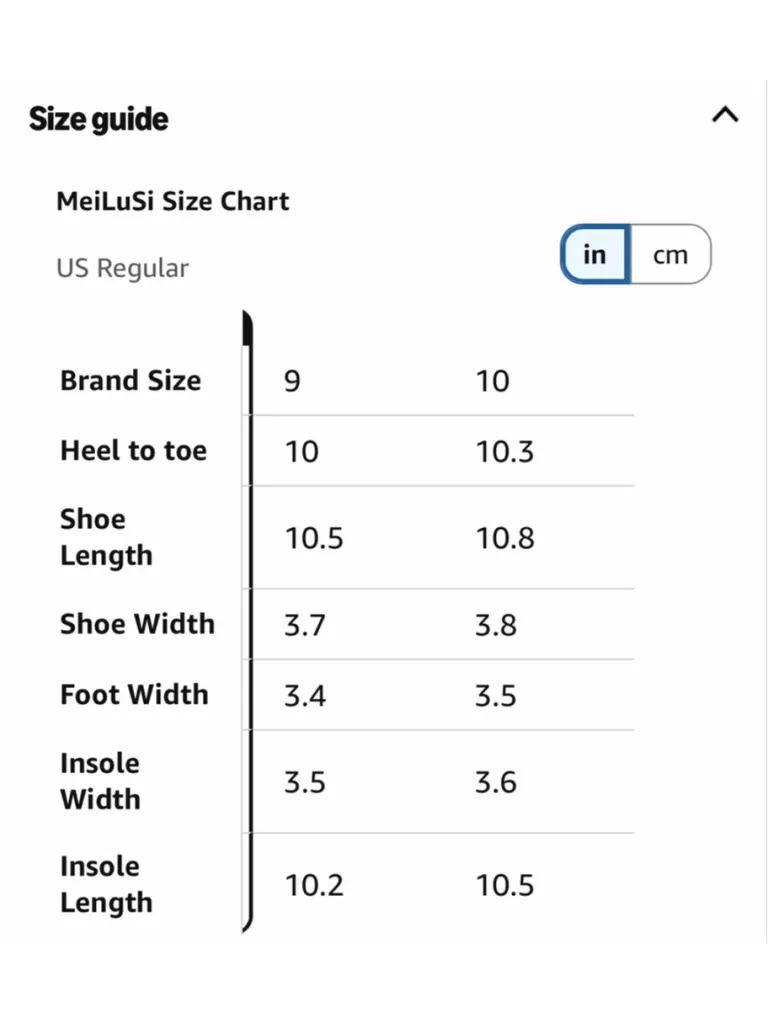The height and width of the screenshot is (1024, 768).
Task: Switch units to cm
Action: coord(671,255)
